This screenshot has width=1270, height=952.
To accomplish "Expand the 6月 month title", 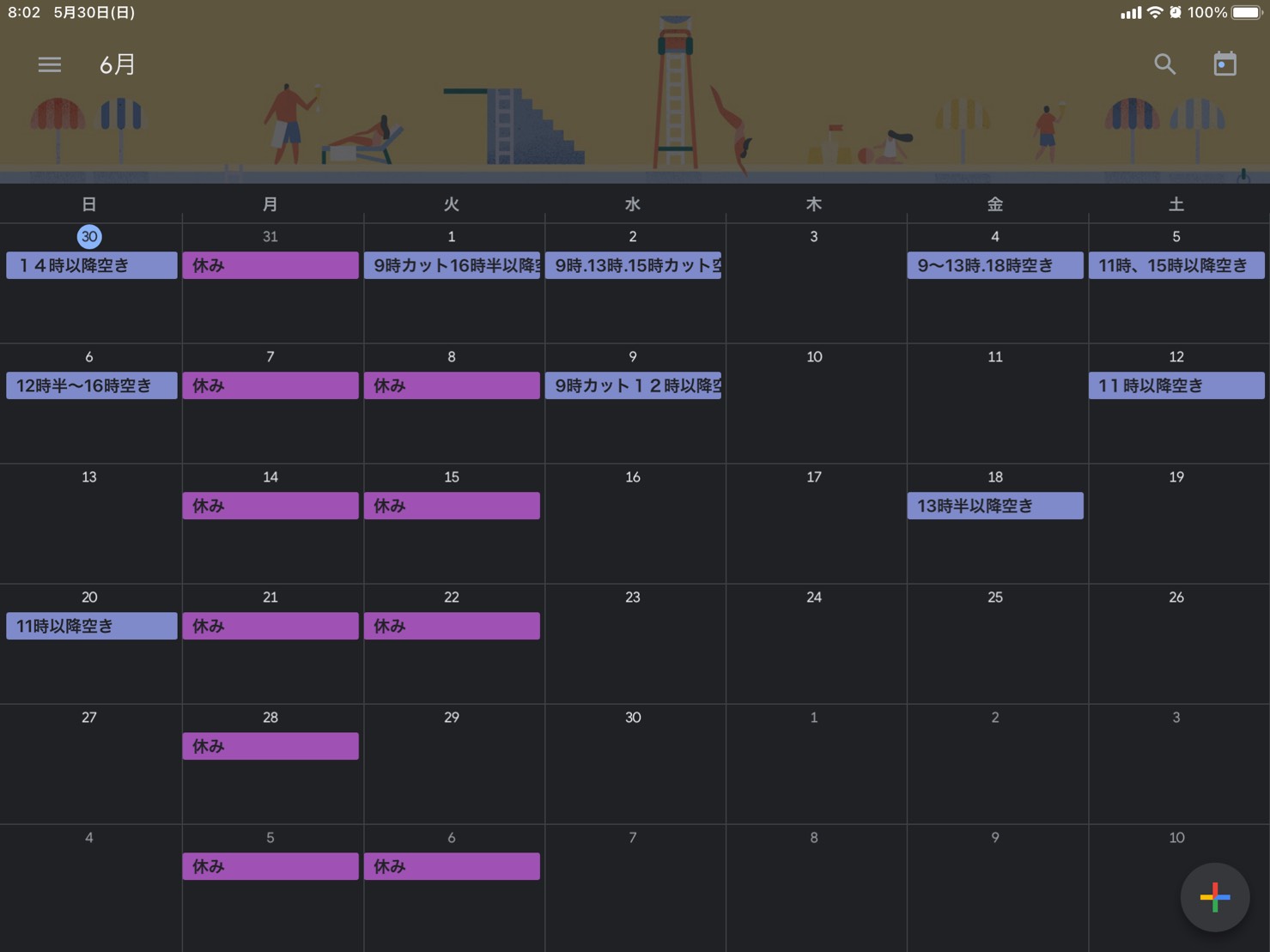I will point(118,64).
